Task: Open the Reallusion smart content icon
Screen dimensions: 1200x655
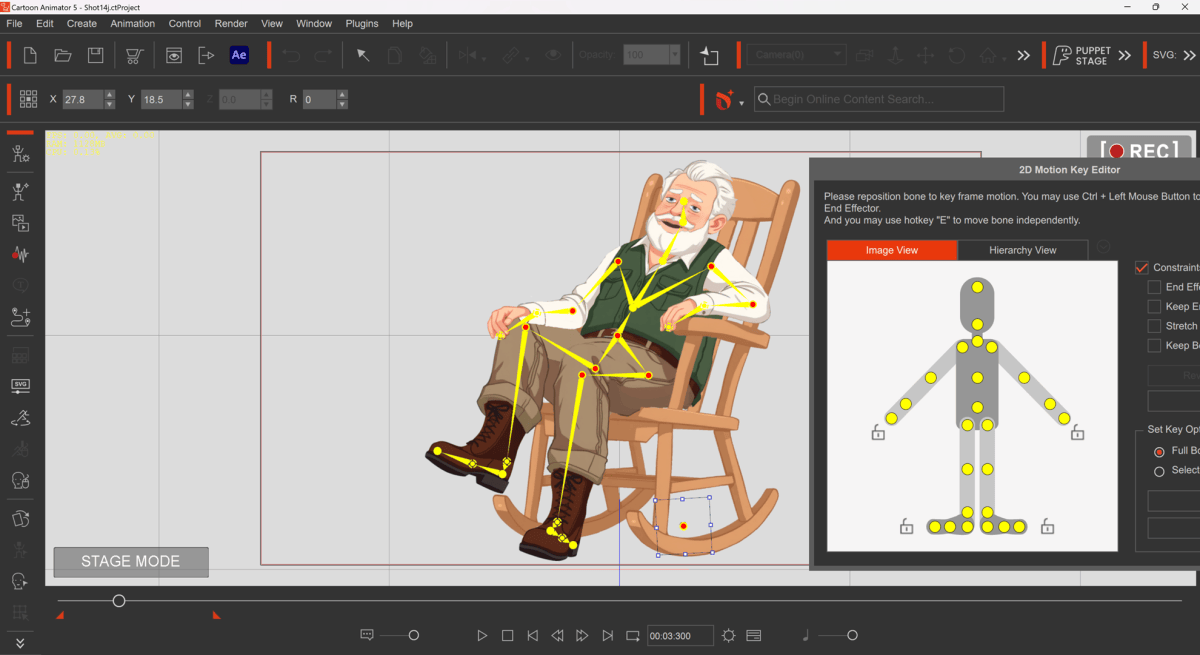Action: coord(723,99)
